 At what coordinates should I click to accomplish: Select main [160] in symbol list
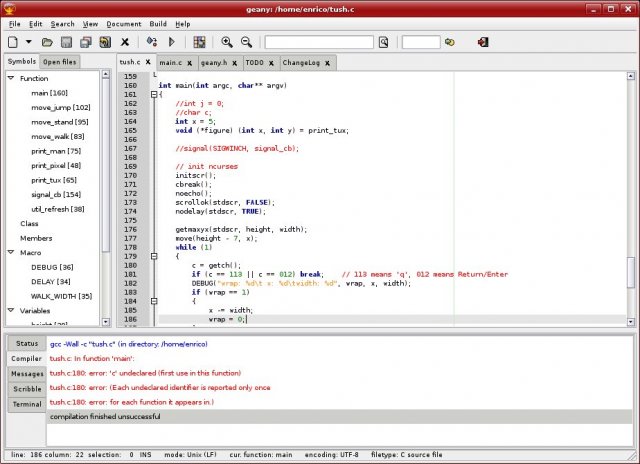pos(49,93)
